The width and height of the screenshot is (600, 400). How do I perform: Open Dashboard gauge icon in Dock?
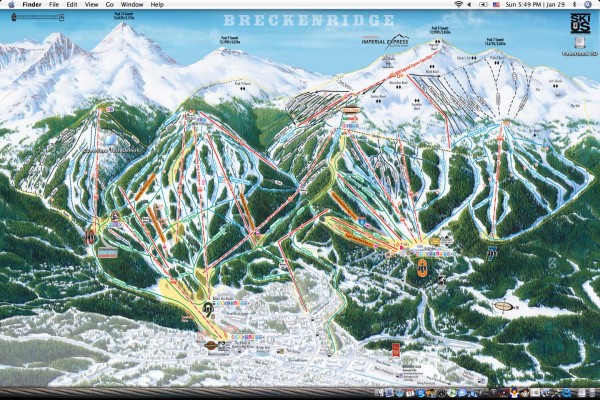(x=442, y=393)
